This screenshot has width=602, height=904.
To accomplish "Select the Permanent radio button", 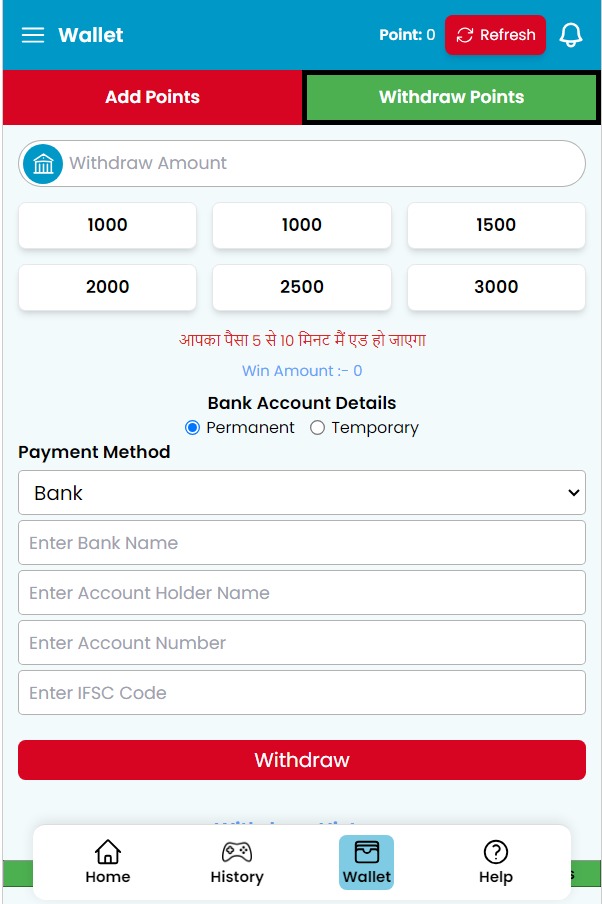I will [193, 428].
